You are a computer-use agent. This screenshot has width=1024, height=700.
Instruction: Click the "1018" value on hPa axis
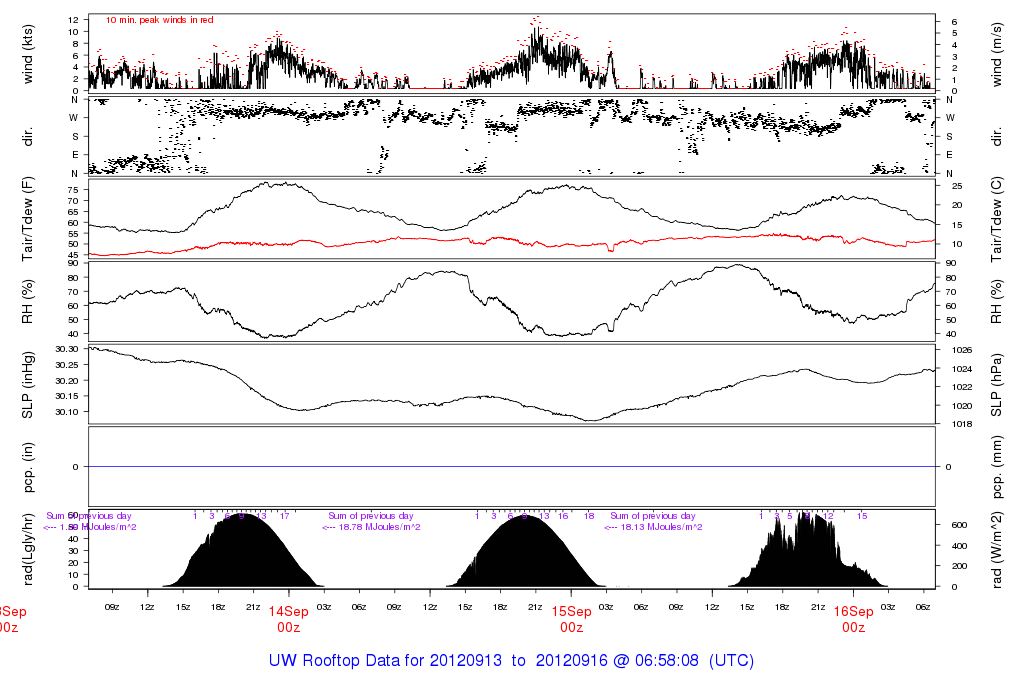963,424
